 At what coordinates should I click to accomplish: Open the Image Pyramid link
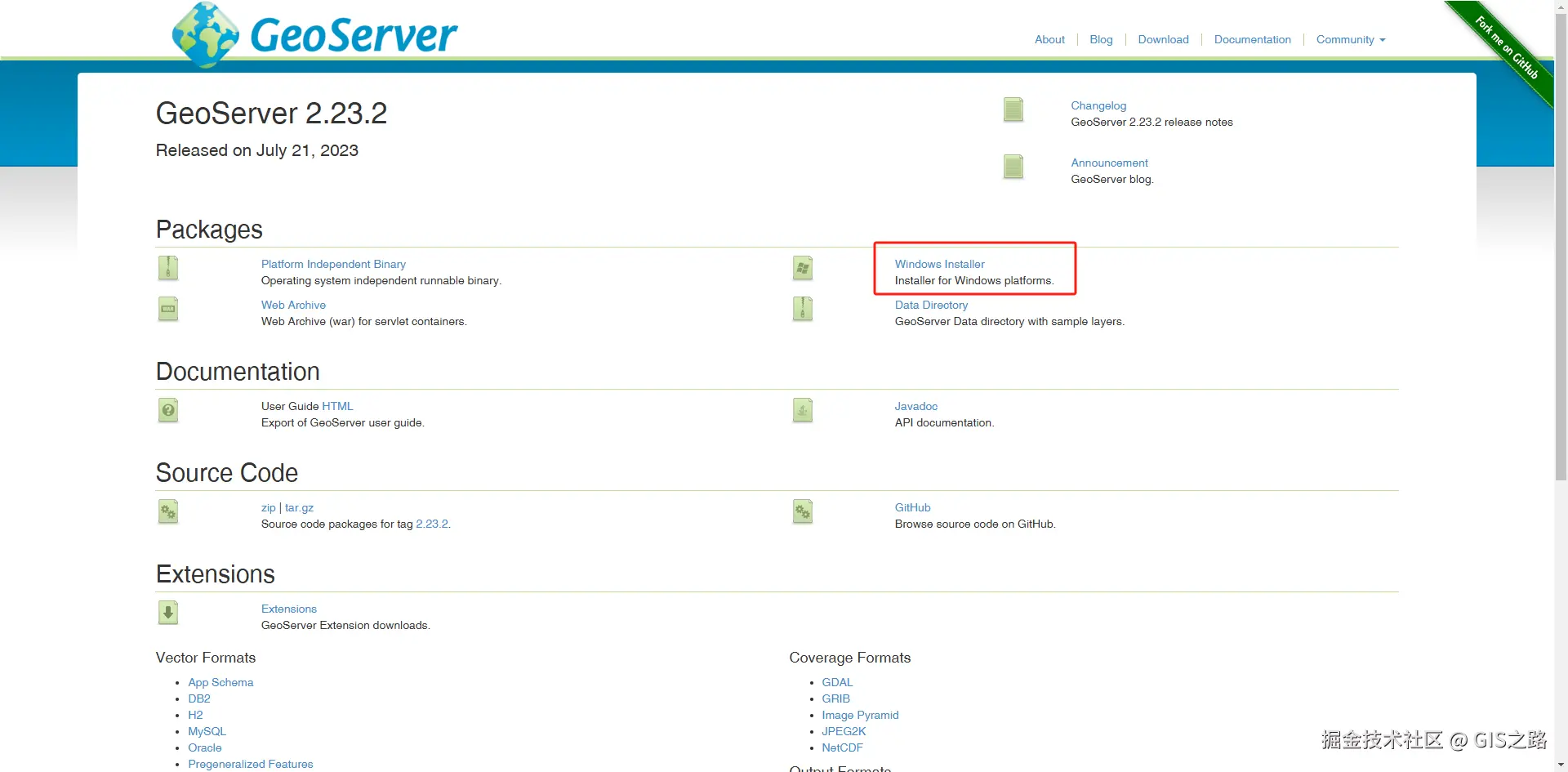click(860, 715)
